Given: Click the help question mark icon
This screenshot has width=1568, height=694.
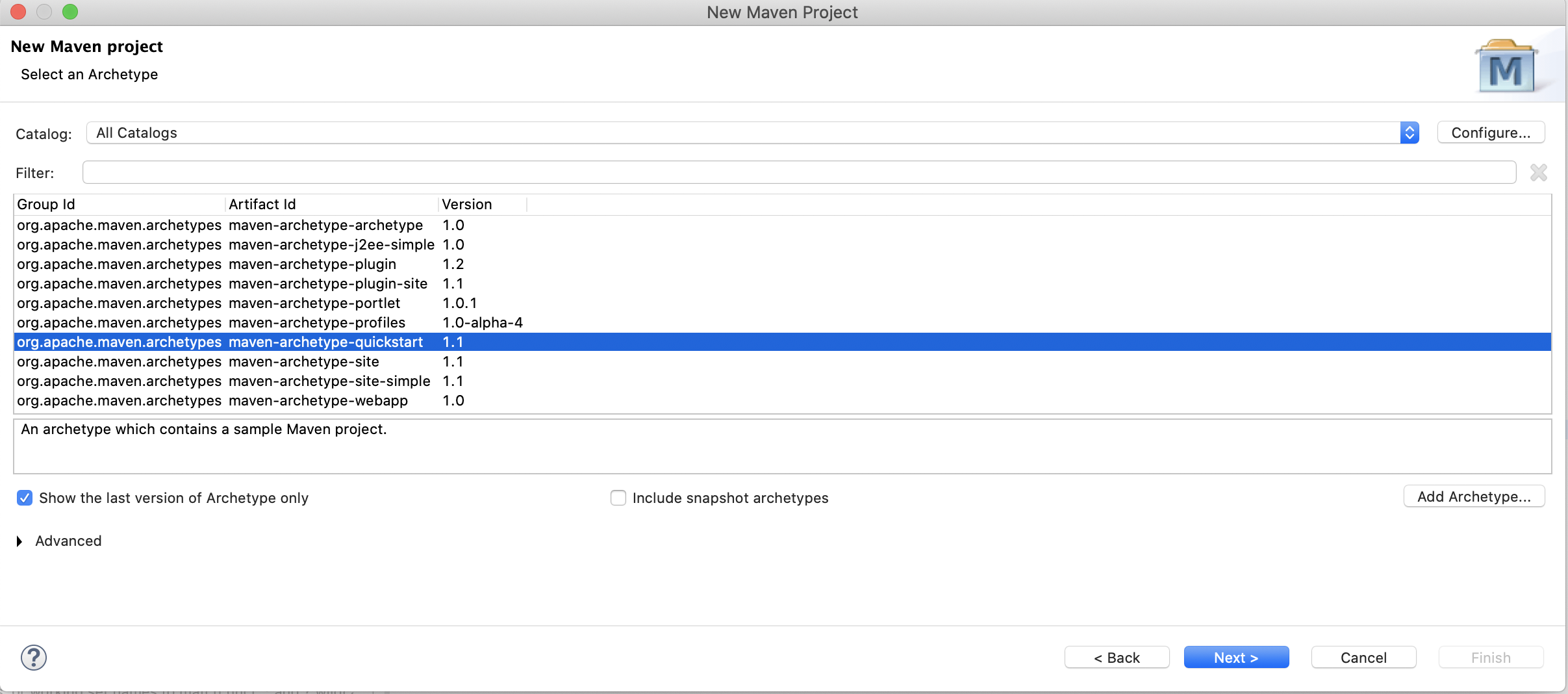Looking at the screenshot, I should tap(34, 658).
